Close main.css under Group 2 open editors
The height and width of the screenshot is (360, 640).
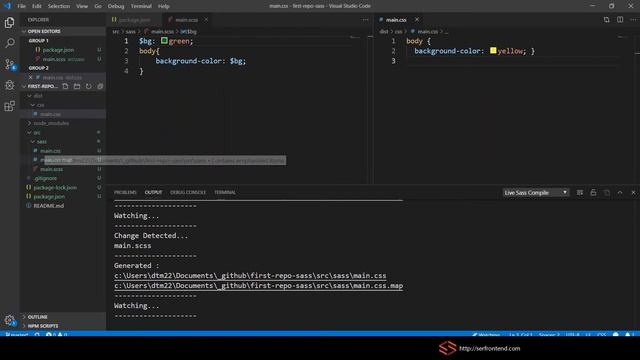pyautogui.click(x=31, y=77)
